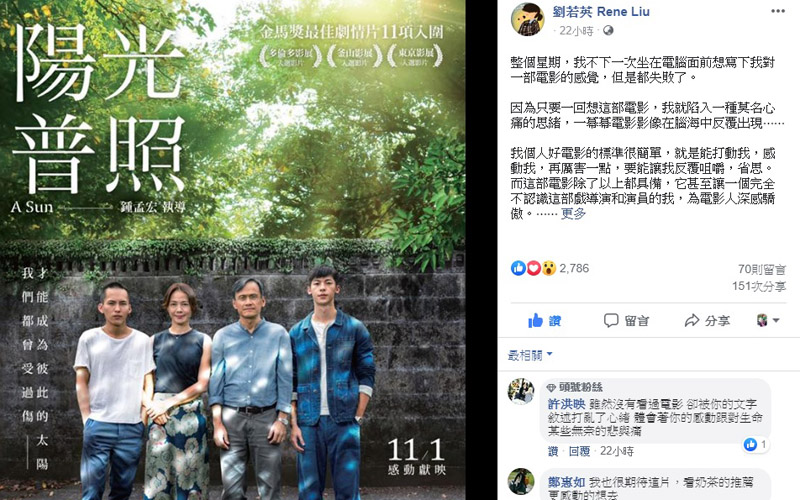Screen dimensions: 800x500
Task: Like 許洪映's comment with 讚
Action: (553, 451)
